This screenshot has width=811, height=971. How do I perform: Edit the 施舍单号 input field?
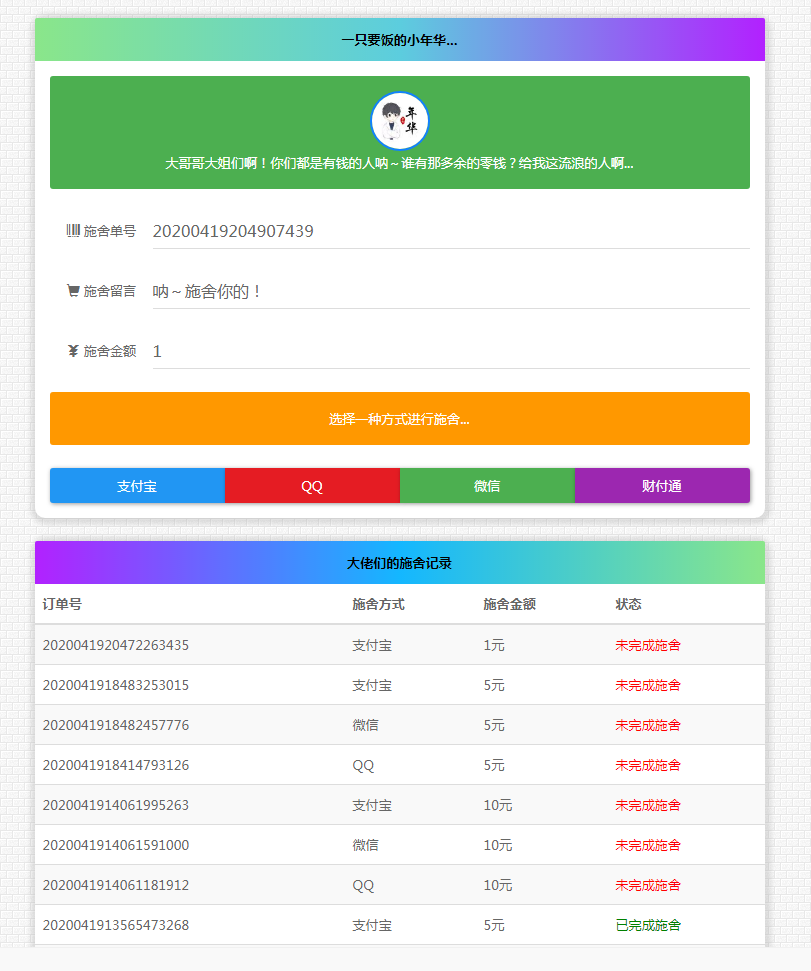click(x=450, y=231)
